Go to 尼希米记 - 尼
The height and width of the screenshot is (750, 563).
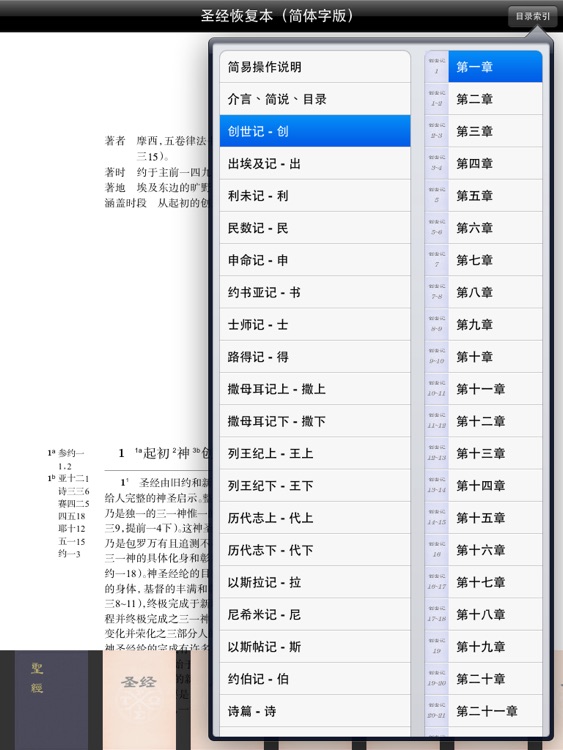[x=315, y=614]
